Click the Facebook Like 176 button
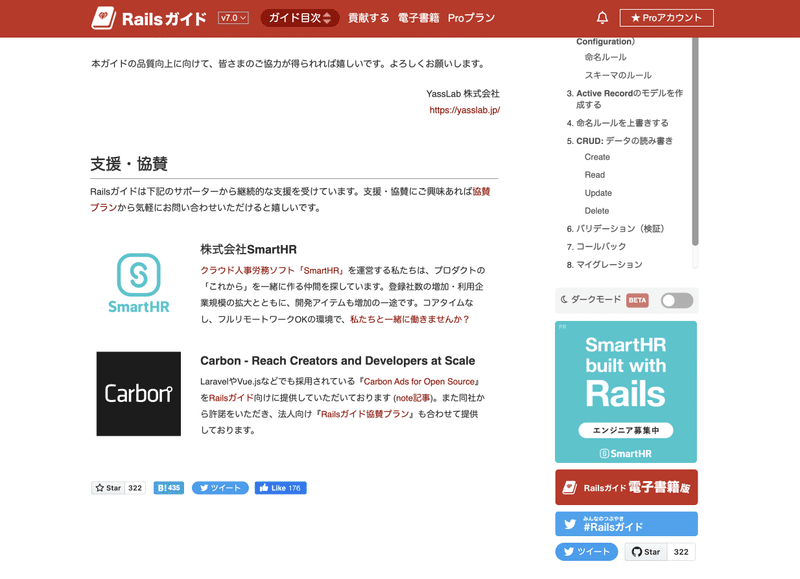The height and width of the screenshot is (579, 800). [x=281, y=488]
